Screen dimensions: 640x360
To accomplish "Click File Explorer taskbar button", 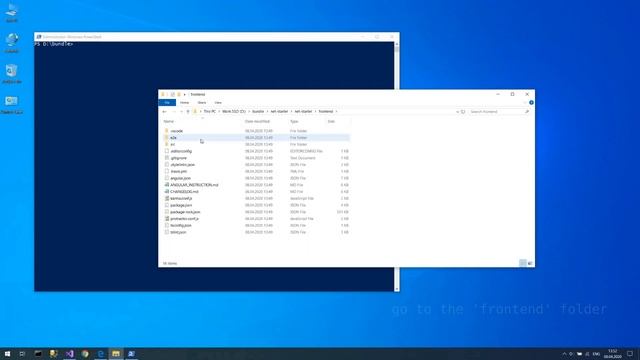I will pyautogui.click(x=116, y=353).
